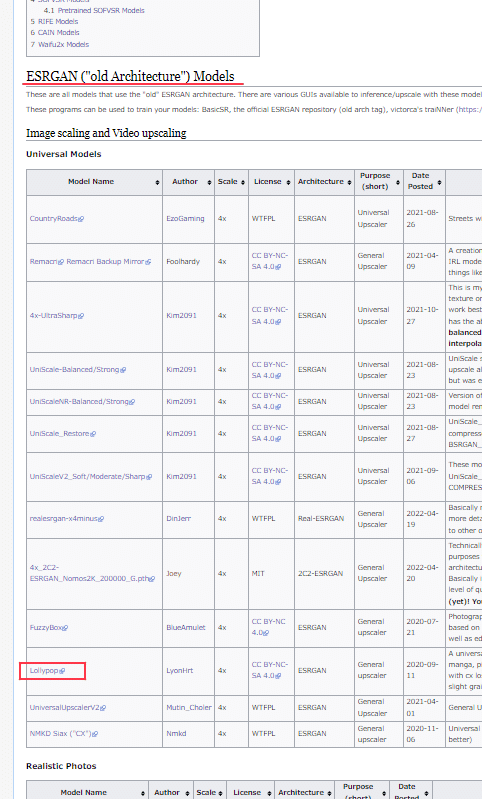482x799 pixels.
Task: Open CC BY-NC-SA 4.0 license in UniScale-Balanced/Strong row
Action: coord(270,370)
